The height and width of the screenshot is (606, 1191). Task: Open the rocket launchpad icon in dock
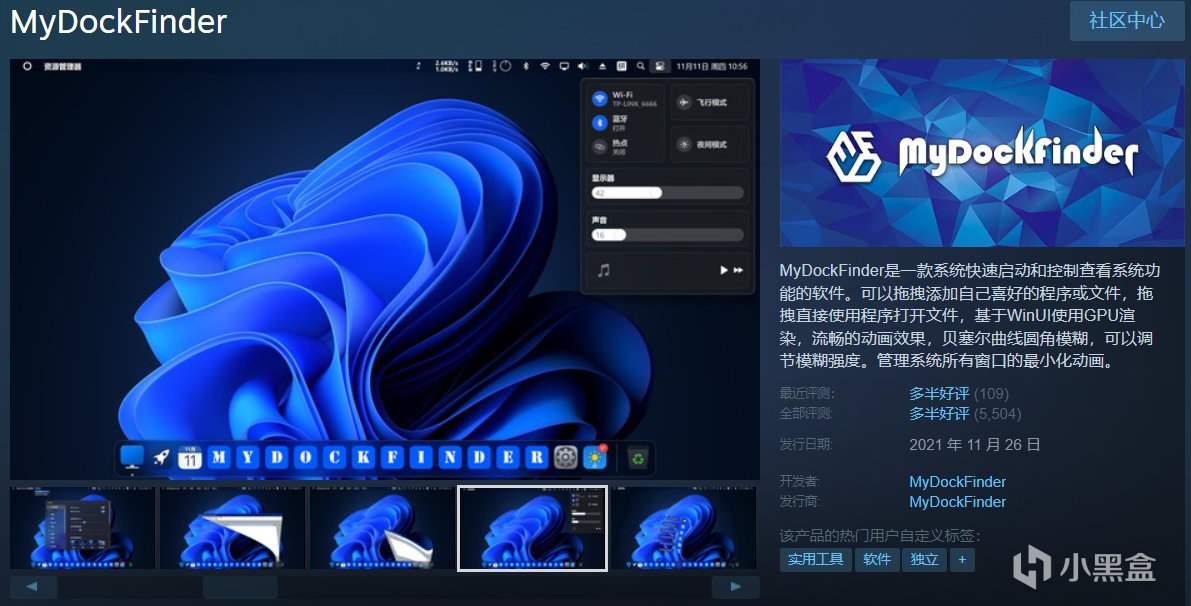(161, 457)
